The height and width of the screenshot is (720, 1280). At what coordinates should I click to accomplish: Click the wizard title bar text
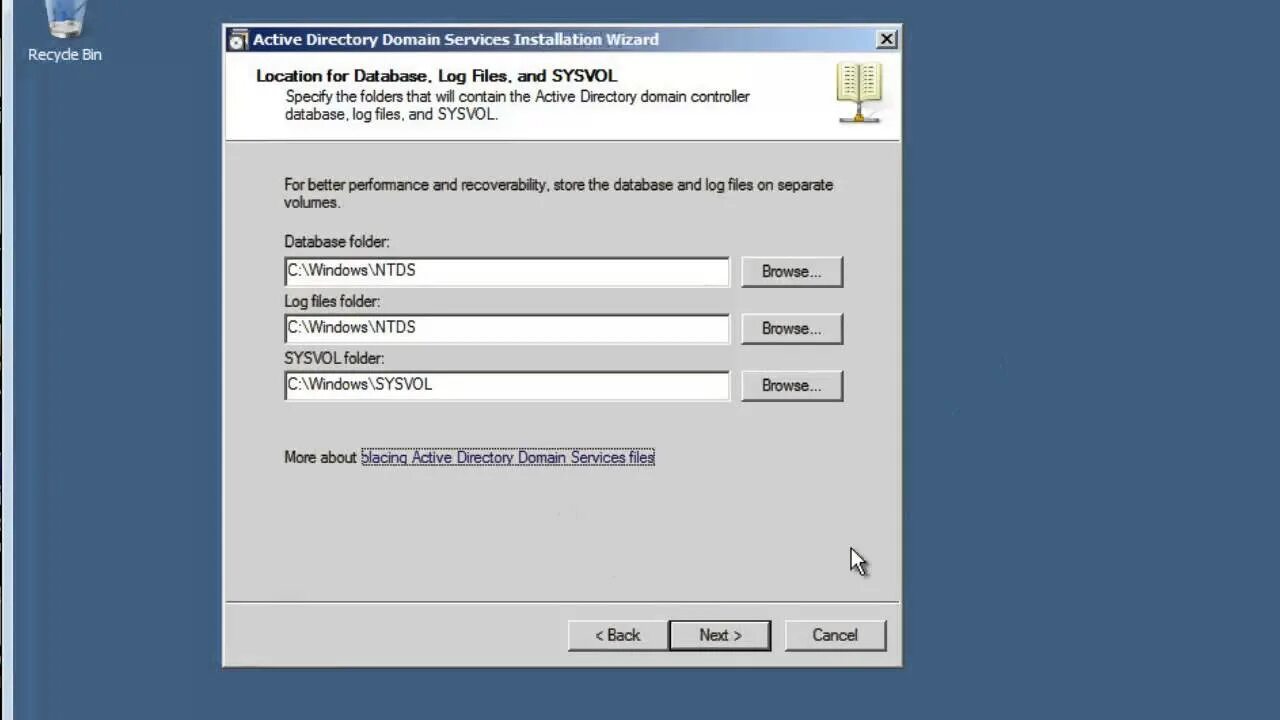point(456,40)
